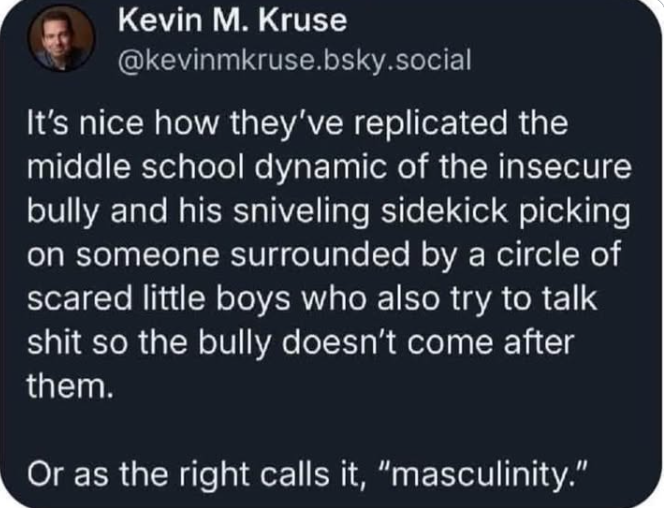The image size is (664, 508).
Task: Open the @kevinmkruse.bsky.social handle
Action: click(x=295, y=61)
